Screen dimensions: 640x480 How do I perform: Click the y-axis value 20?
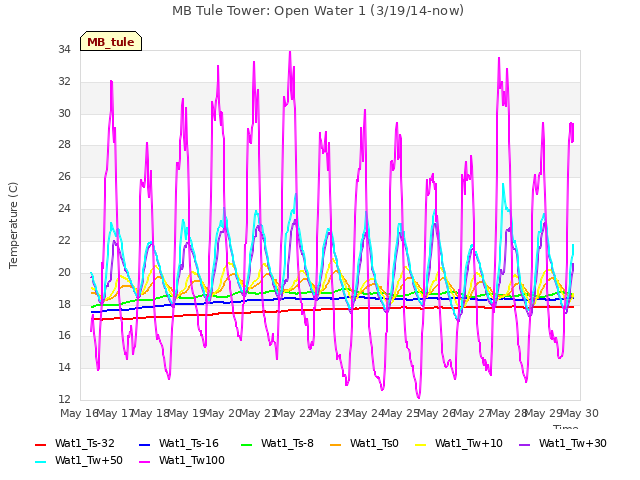[x=64, y=272]
